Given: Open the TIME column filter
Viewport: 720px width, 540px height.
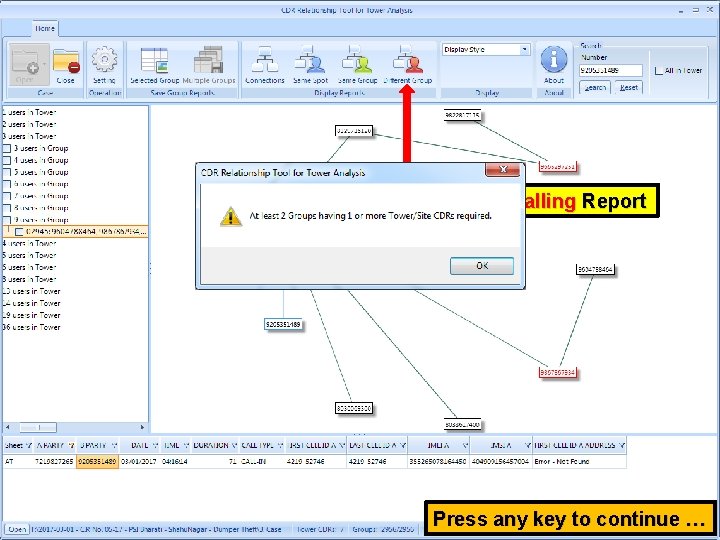Looking at the screenshot, I should (x=186, y=445).
